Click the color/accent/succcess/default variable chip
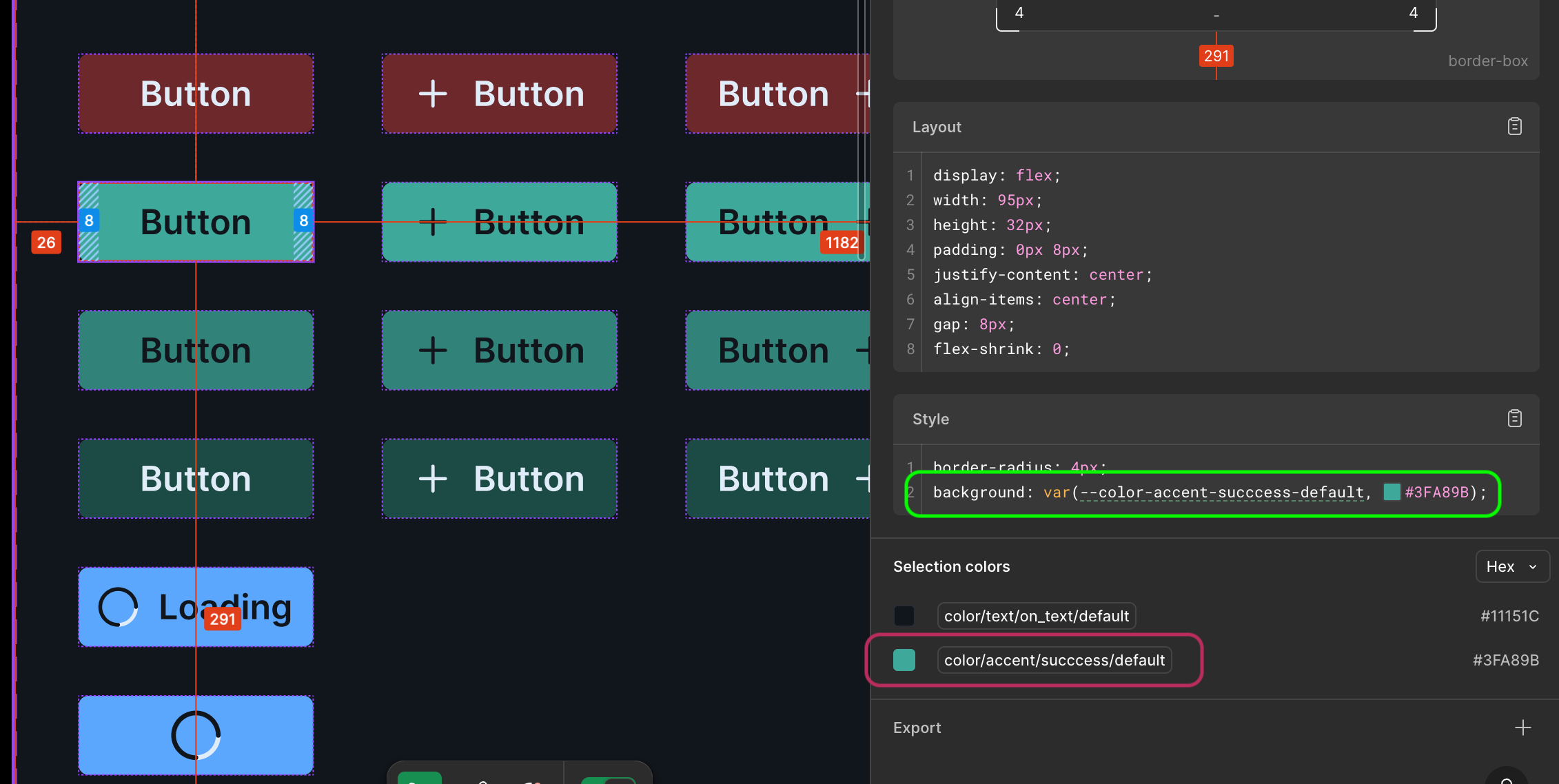Screen dimensions: 1559x784 [x=1054, y=660]
